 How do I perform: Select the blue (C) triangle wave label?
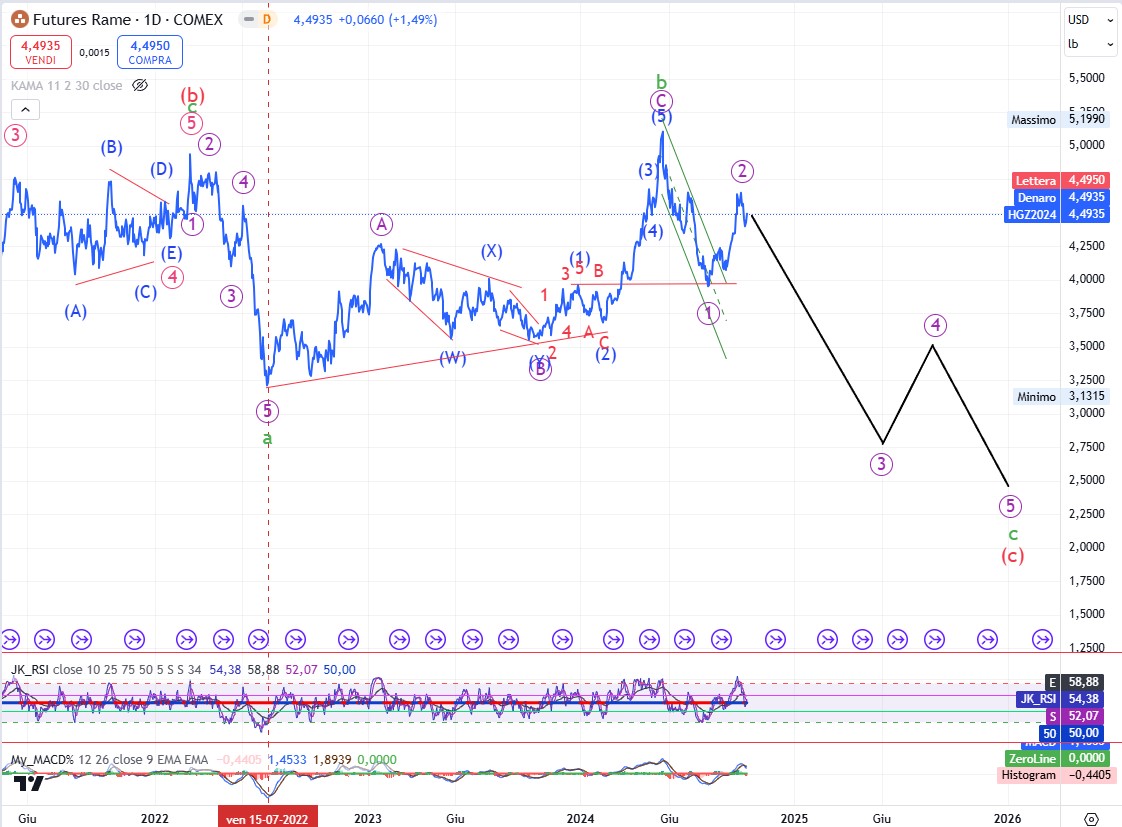145,292
